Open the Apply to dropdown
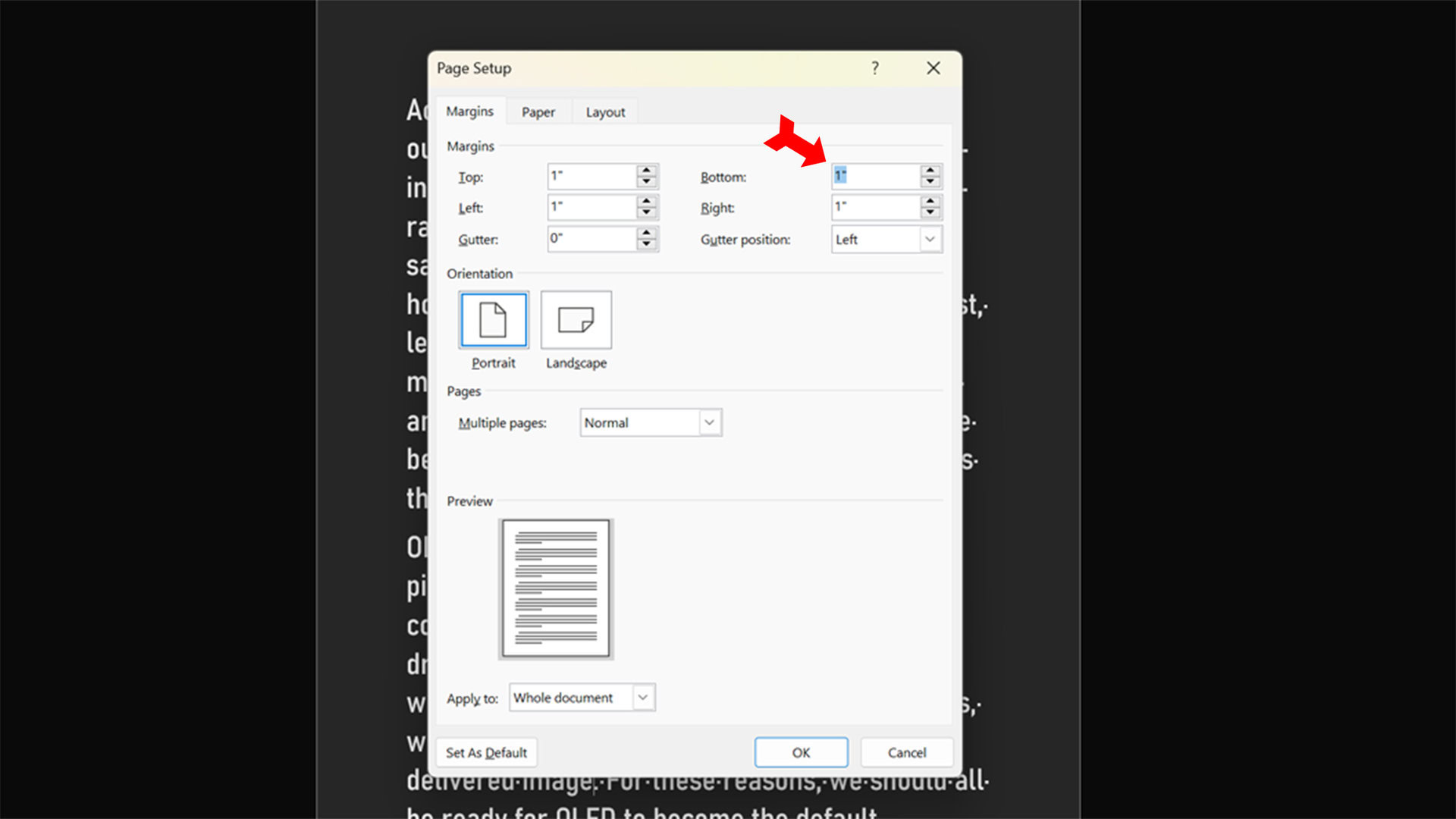The width and height of the screenshot is (1456, 819). point(642,698)
